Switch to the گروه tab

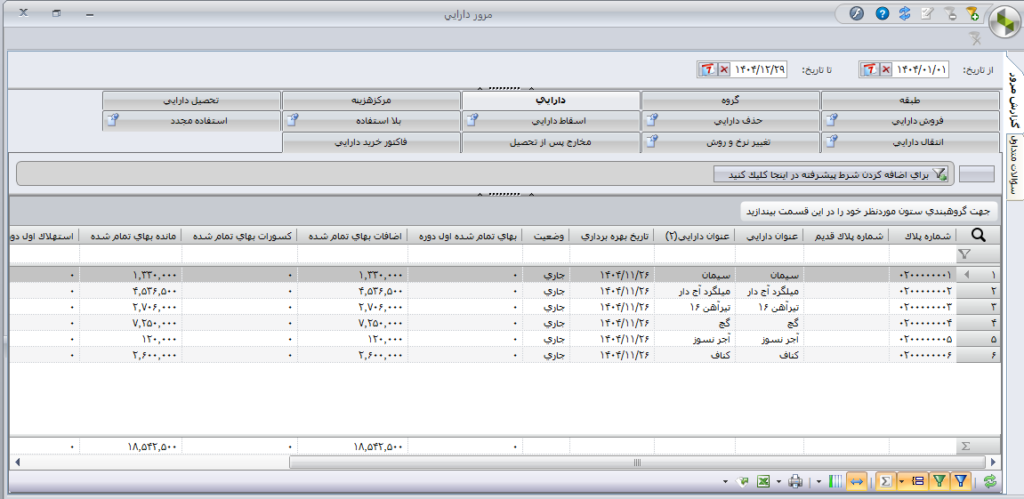[x=730, y=101]
